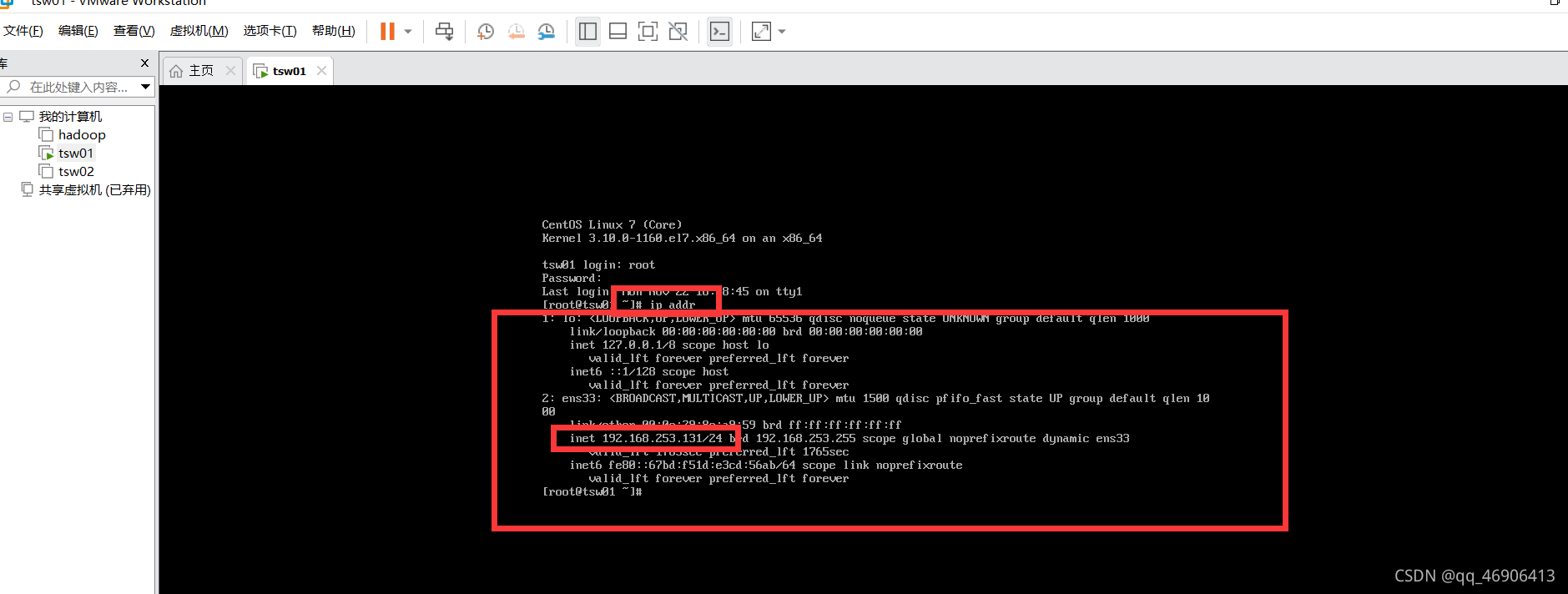
Task: Open the power options dropdown arrow next to pause
Action: [408, 32]
